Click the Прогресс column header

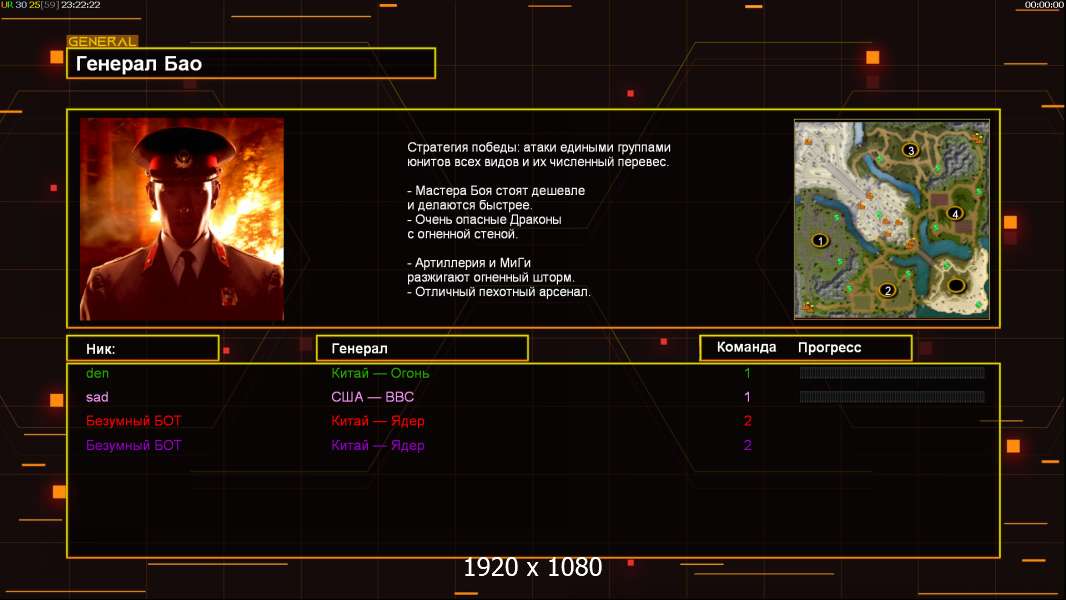tap(829, 347)
